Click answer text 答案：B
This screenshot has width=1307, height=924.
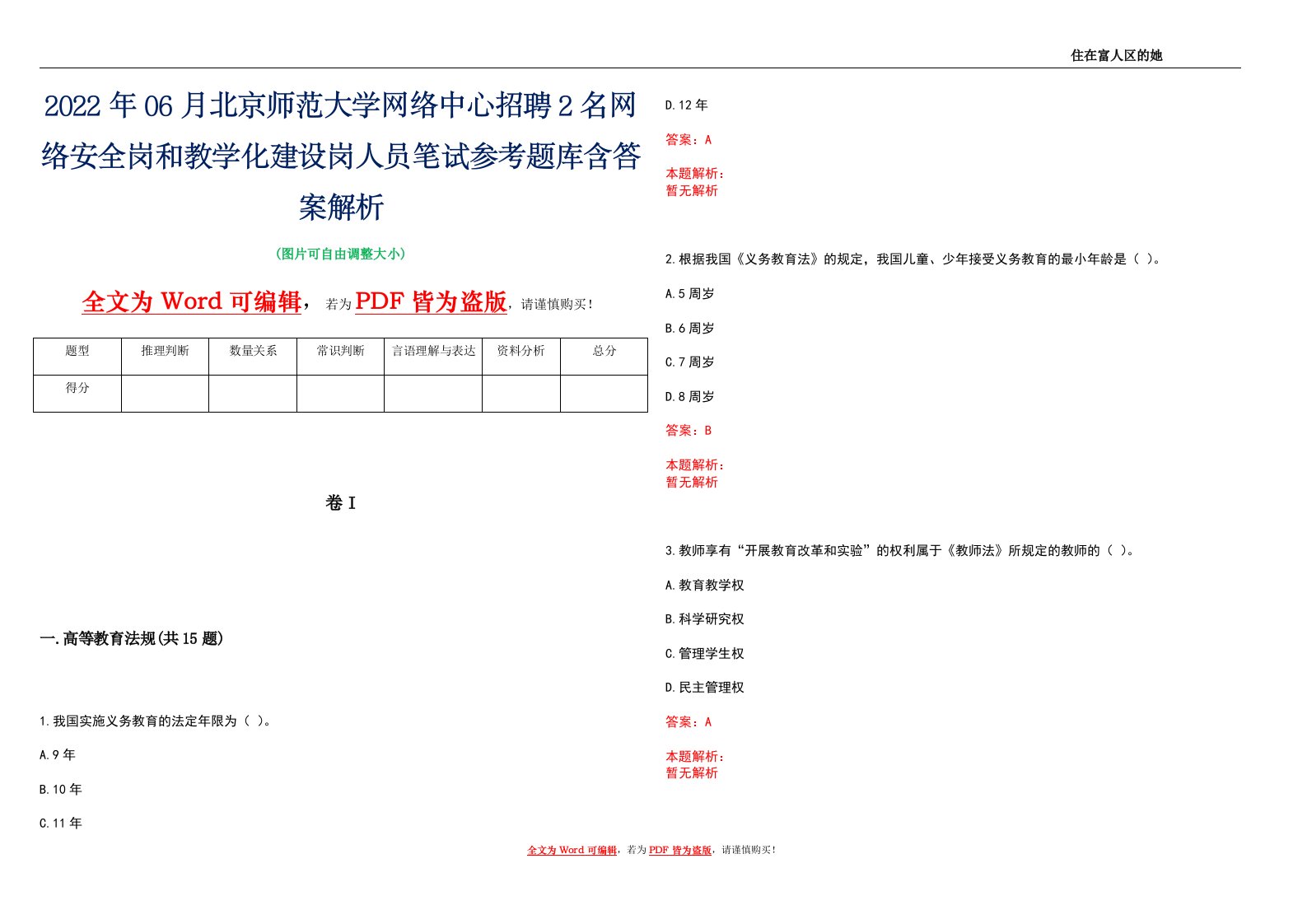pos(689,430)
